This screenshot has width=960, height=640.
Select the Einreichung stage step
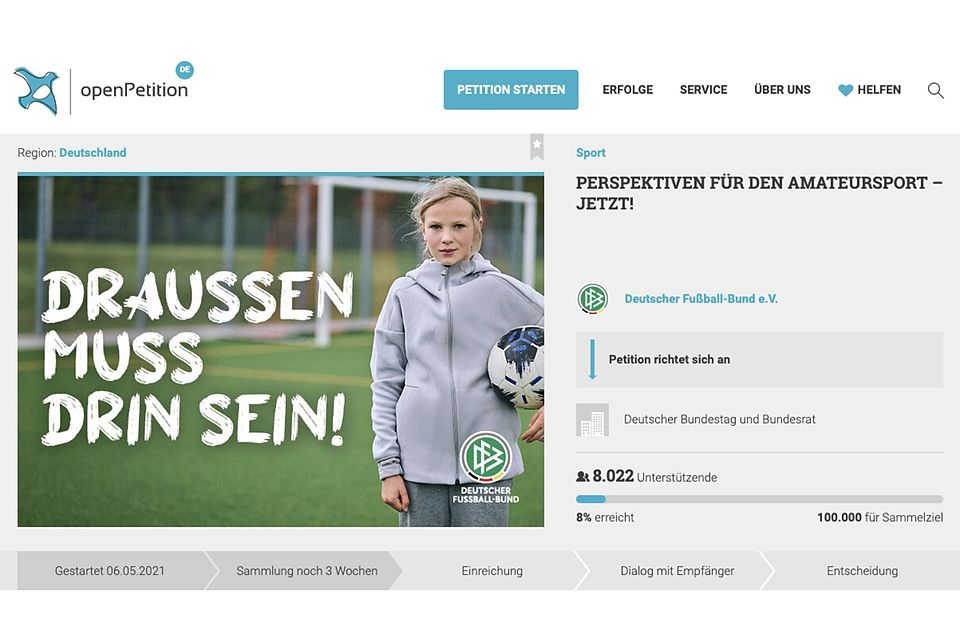pyautogui.click(x=492, y=571)
